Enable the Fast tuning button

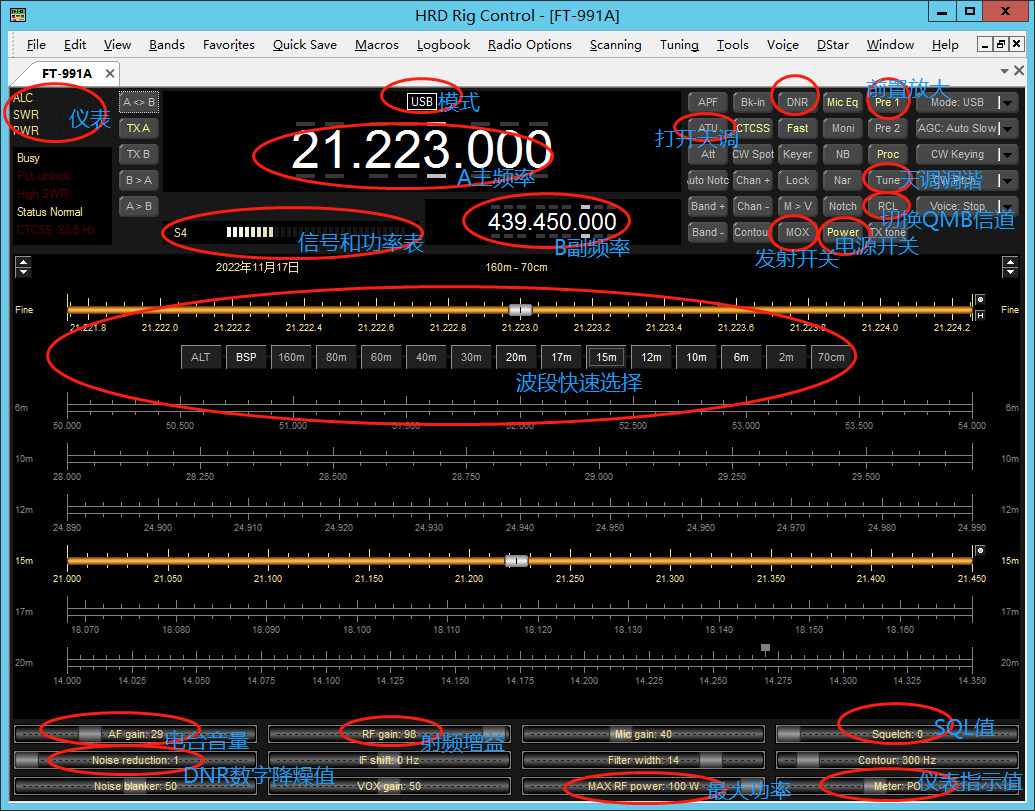[x=797, y=128]
